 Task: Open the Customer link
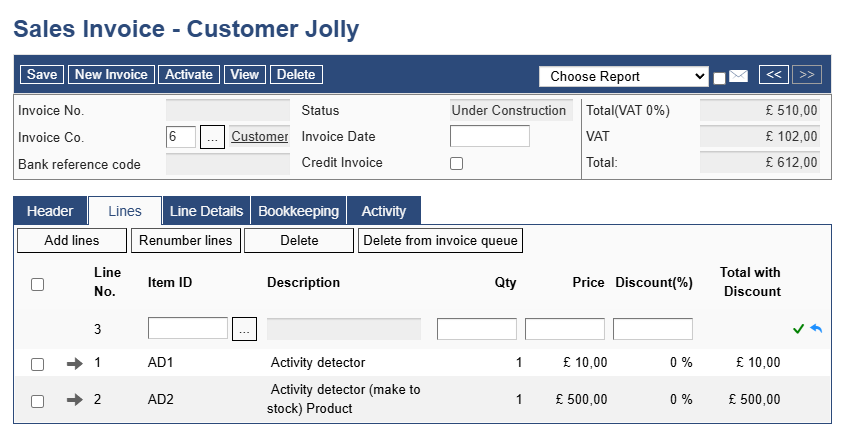point(260,137)
